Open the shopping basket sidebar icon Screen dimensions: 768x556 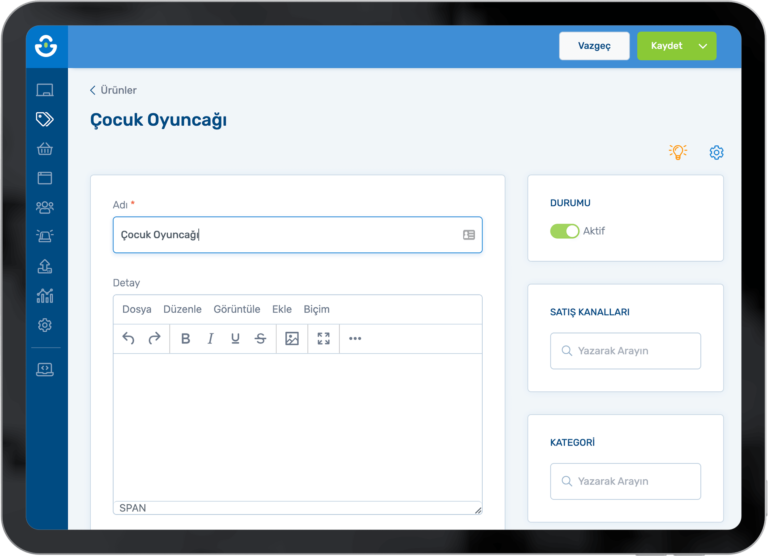(x=44, y=149)
